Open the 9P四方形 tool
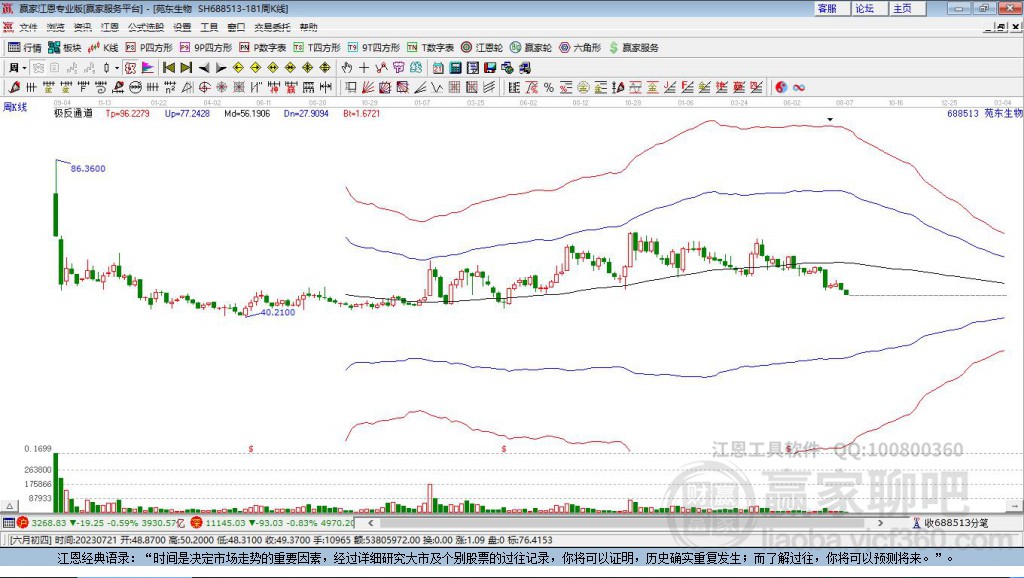The width and height of the screenshot is (1024, 578). [x=206, y=48]
